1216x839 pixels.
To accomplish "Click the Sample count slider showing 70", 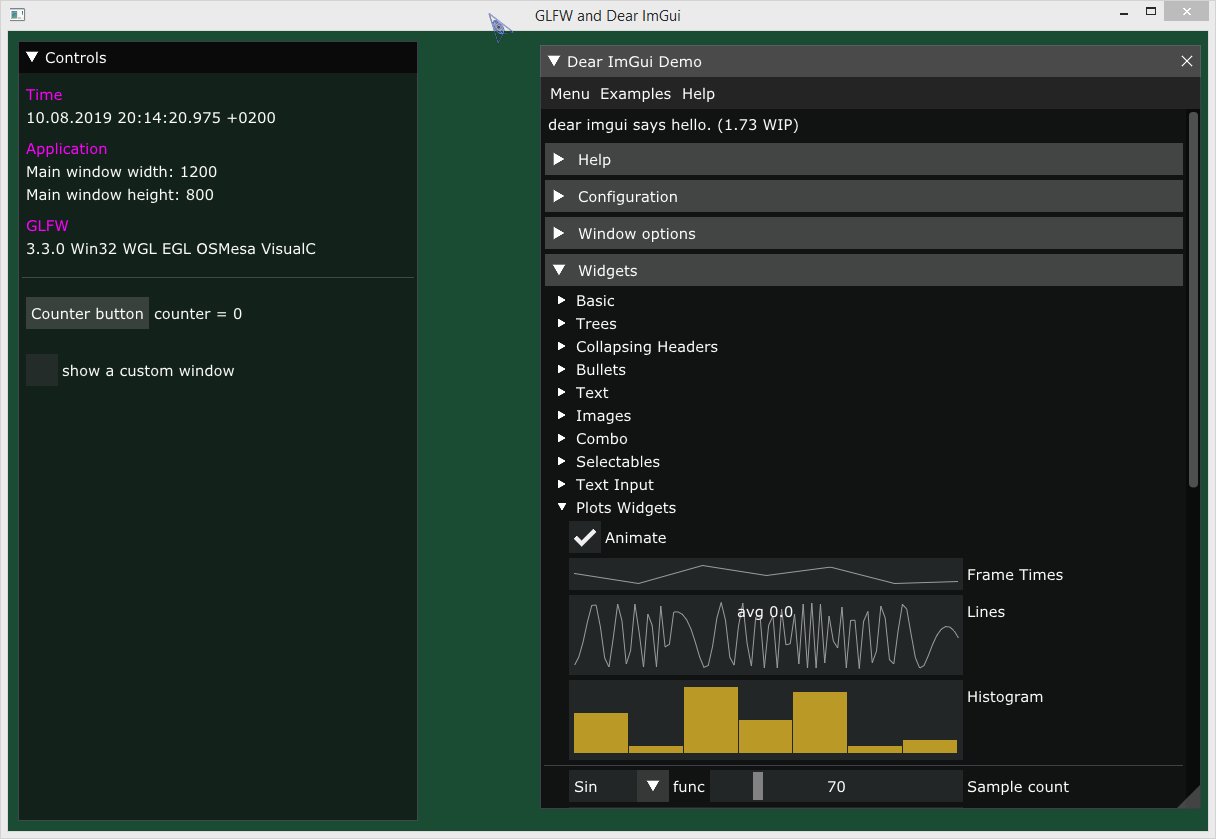I will [836, 786].
